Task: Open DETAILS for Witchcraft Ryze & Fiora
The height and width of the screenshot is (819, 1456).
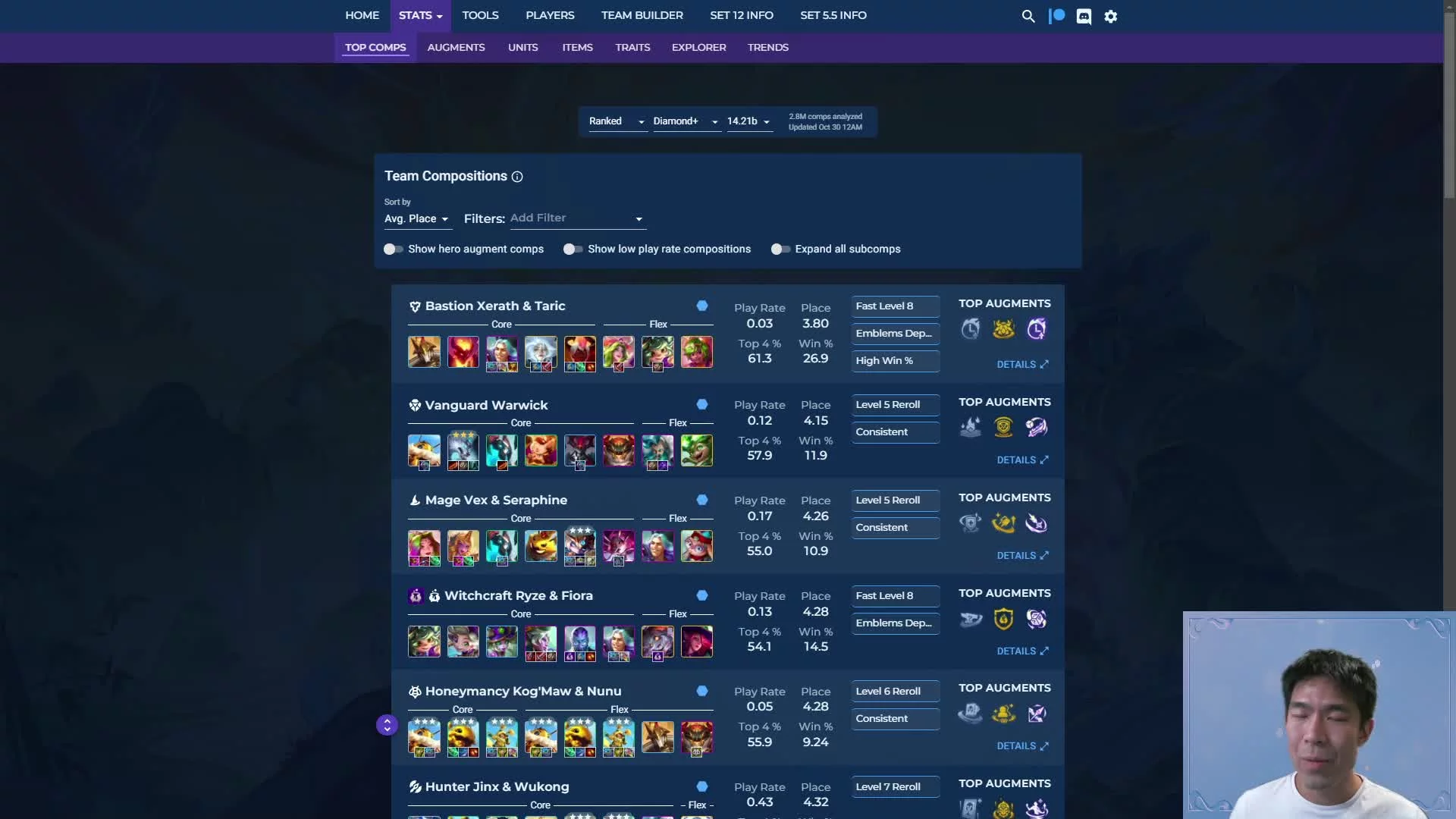Action: [1022, 651]
